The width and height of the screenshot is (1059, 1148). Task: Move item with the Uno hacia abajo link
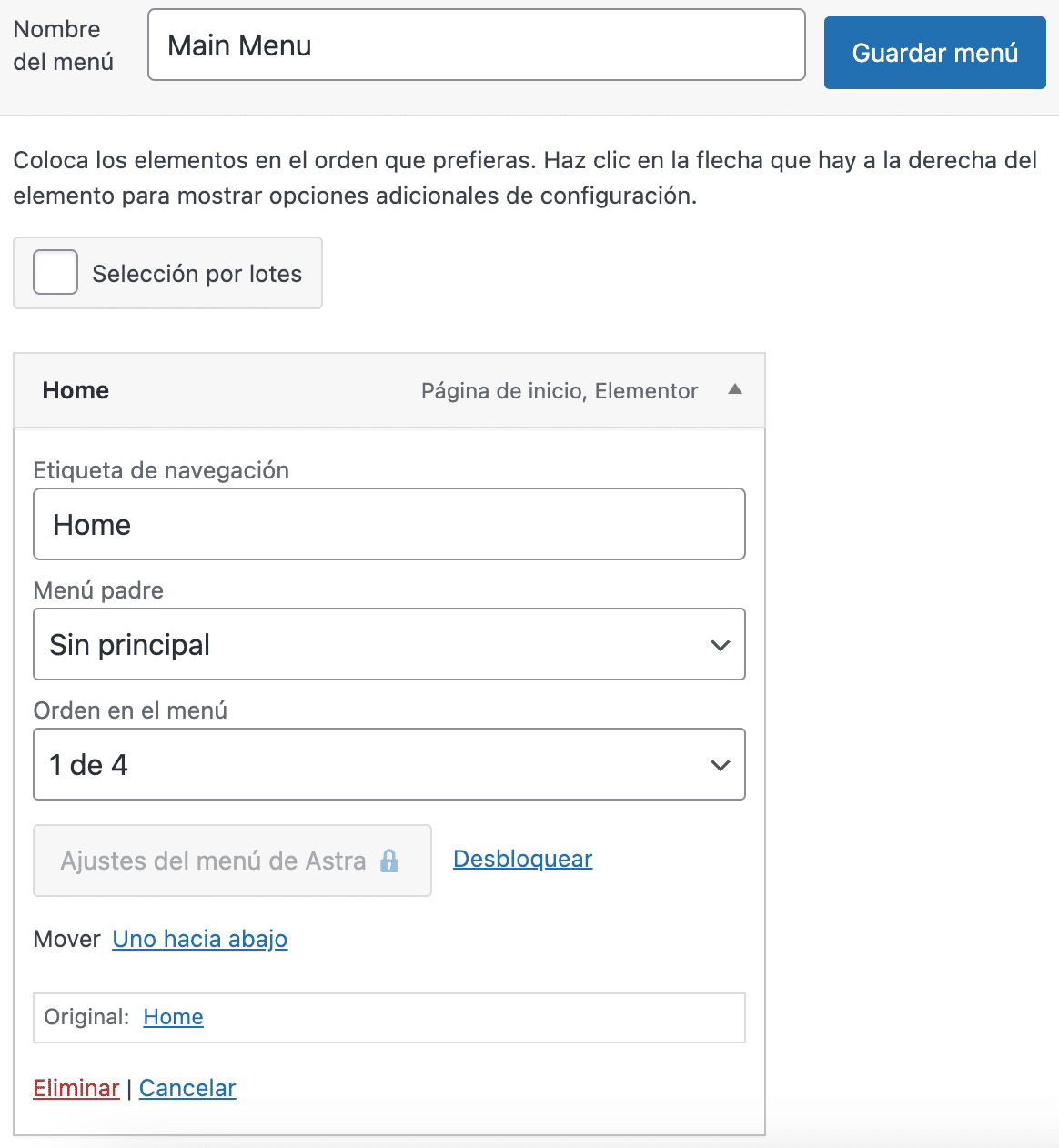click(200, 939)
